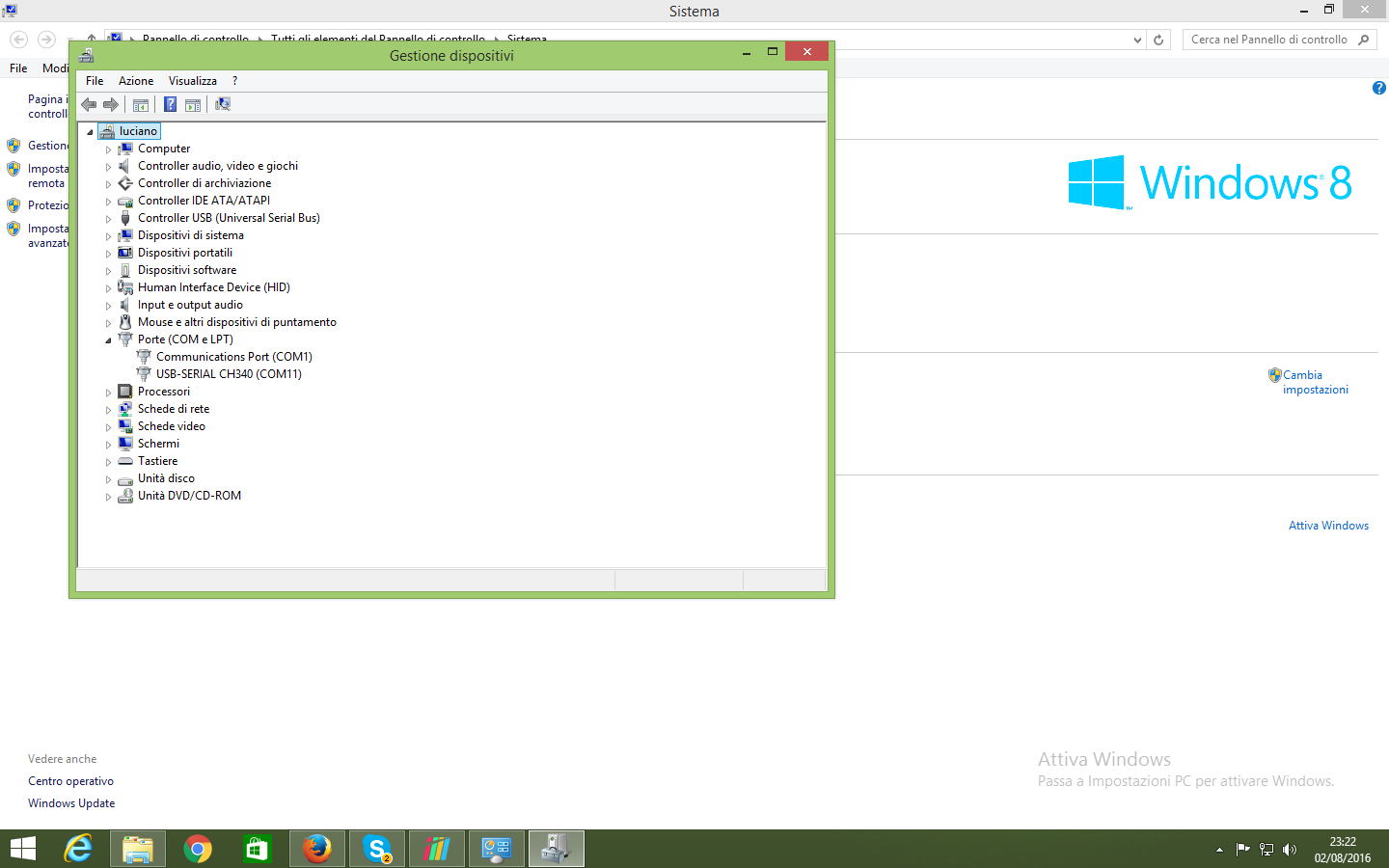The image size is (1389, 868).
Task: Open the address bar history dropdown arrow
Action: (1138, 41)
